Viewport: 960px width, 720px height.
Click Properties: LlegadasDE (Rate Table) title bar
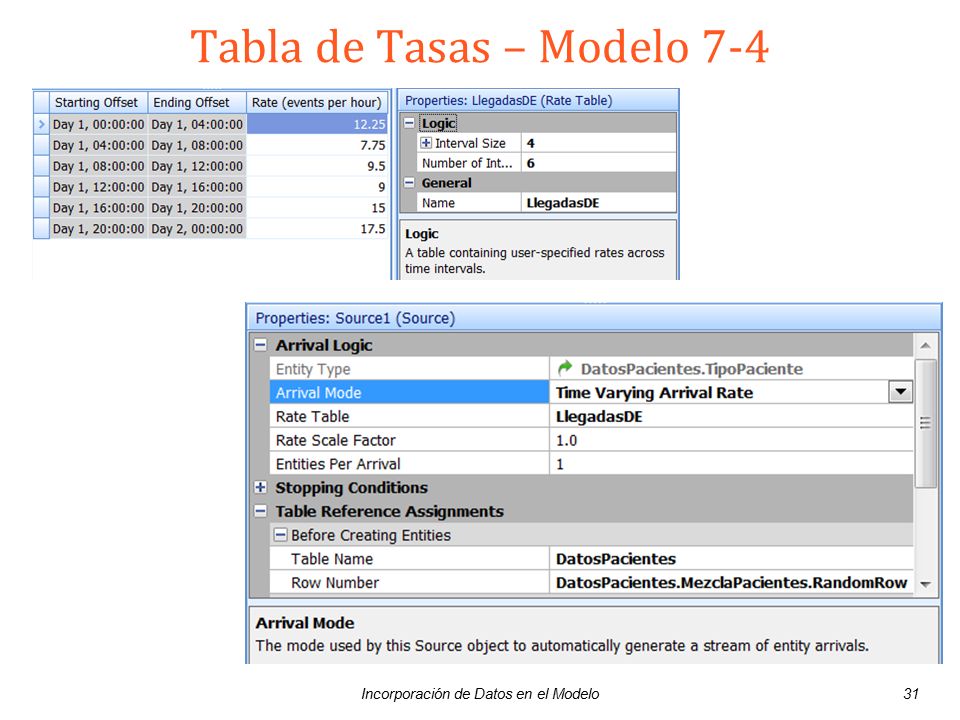tap(538, 100)
